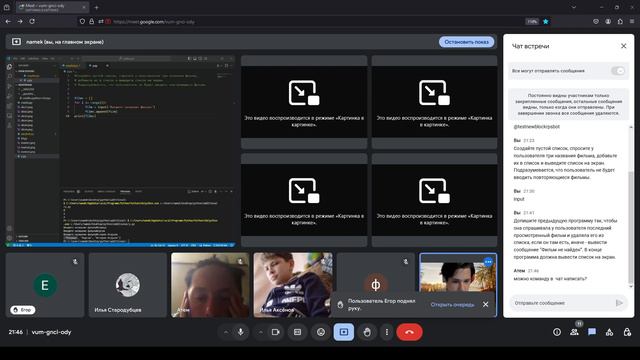Close the Meet browser tab

click(x=84, y=7)
